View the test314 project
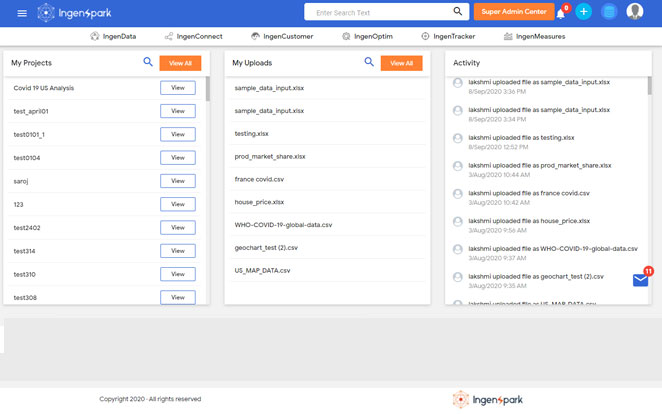The image size is (662, 414). point(178,251)
